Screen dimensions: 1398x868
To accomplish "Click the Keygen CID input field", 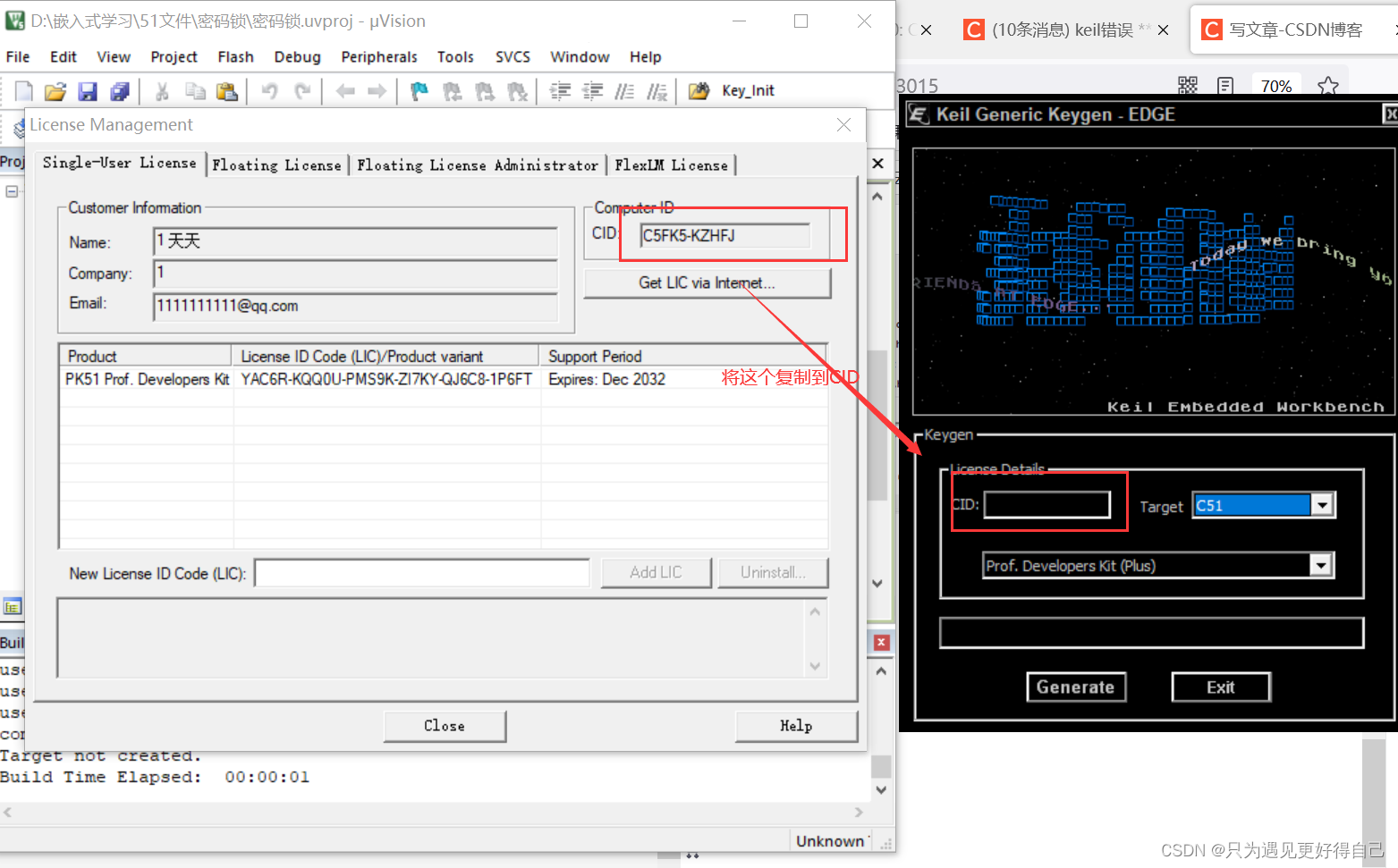I will (1047, 504).
